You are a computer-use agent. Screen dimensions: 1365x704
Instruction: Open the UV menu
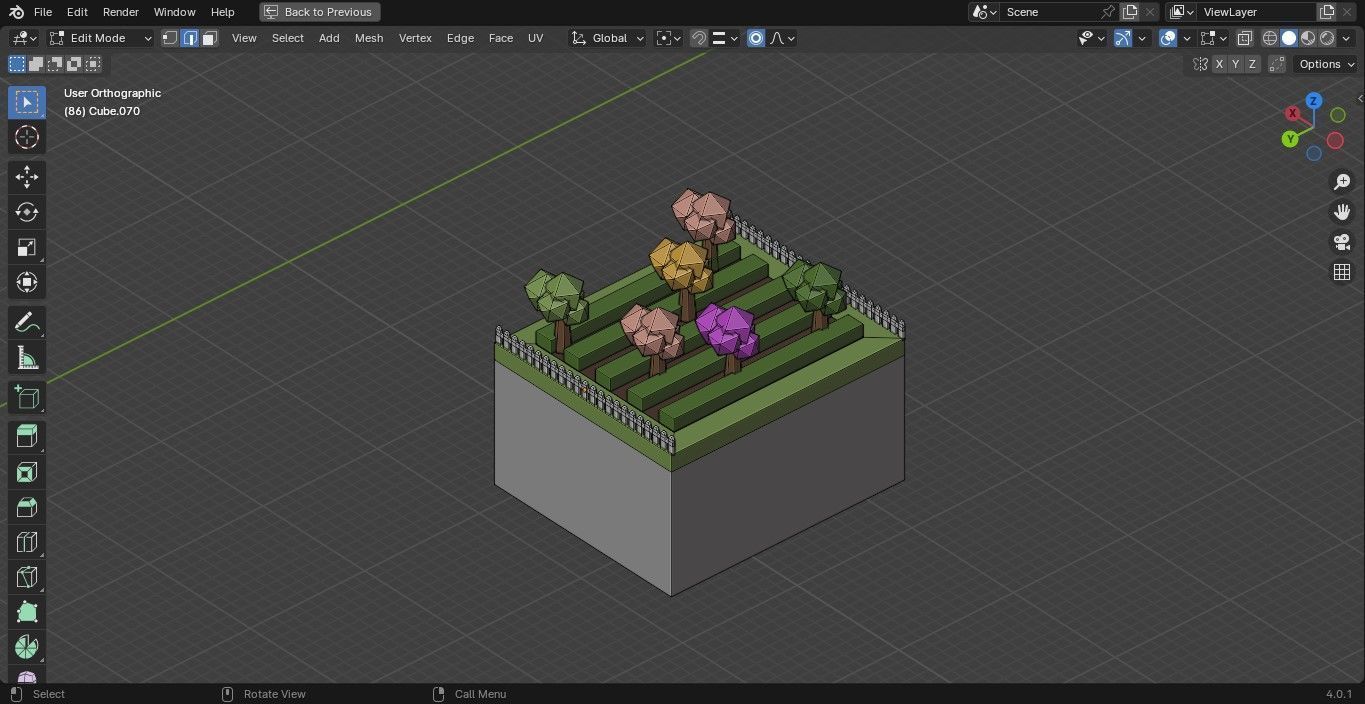(x=536, y=38)
